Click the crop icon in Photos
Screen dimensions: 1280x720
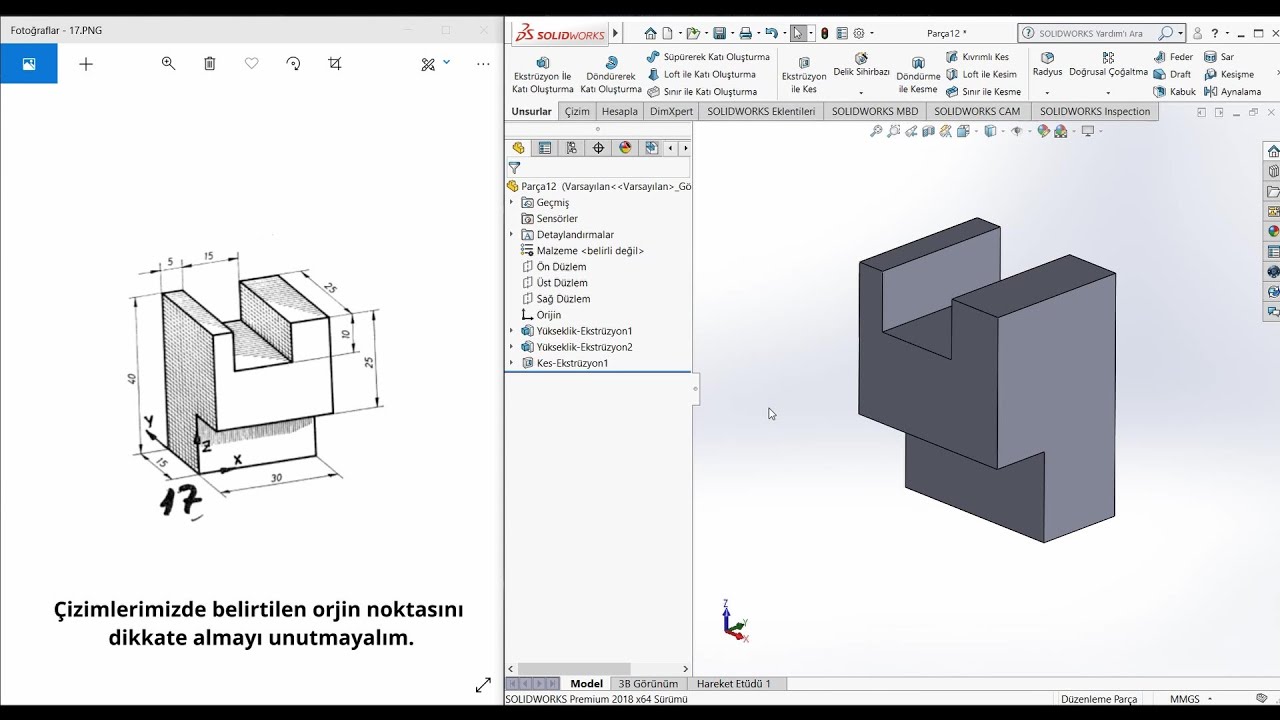(x=335, y=64)
